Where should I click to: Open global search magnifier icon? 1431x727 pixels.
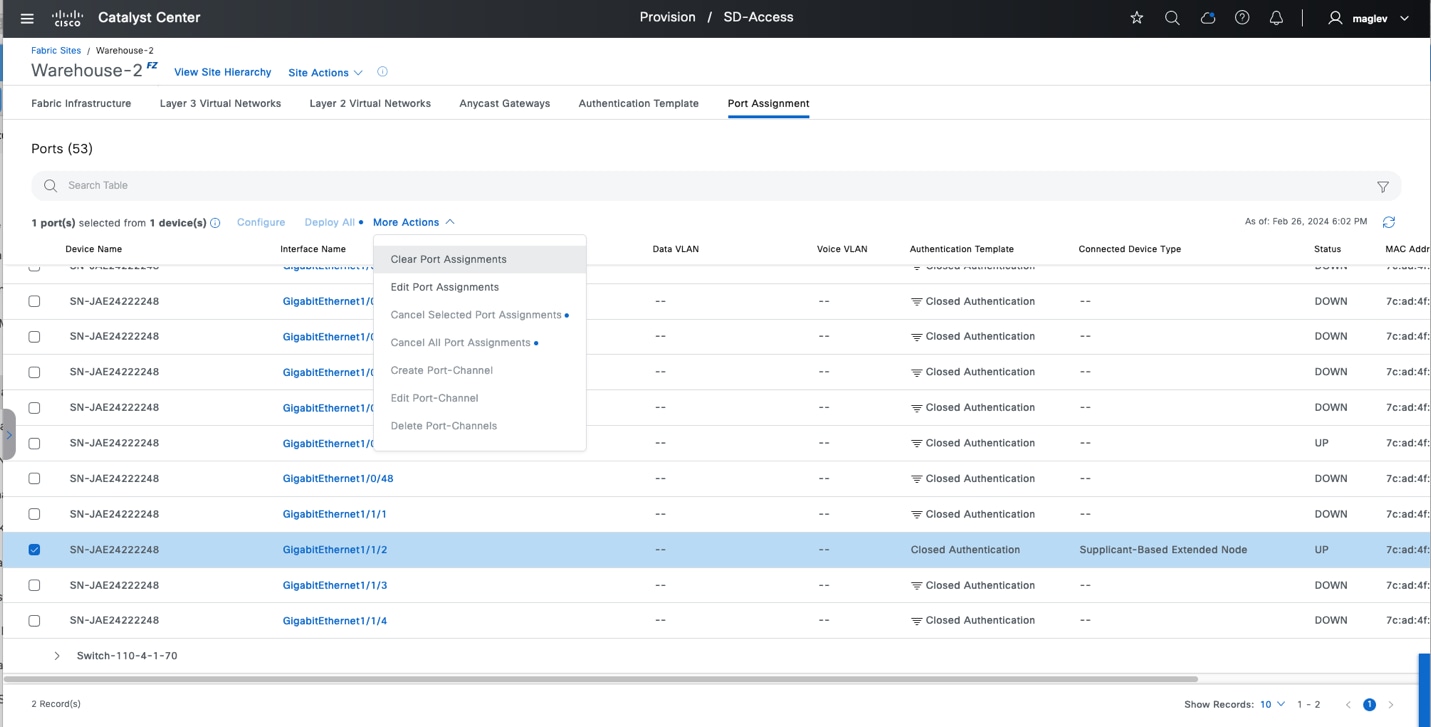(1172, 18)
